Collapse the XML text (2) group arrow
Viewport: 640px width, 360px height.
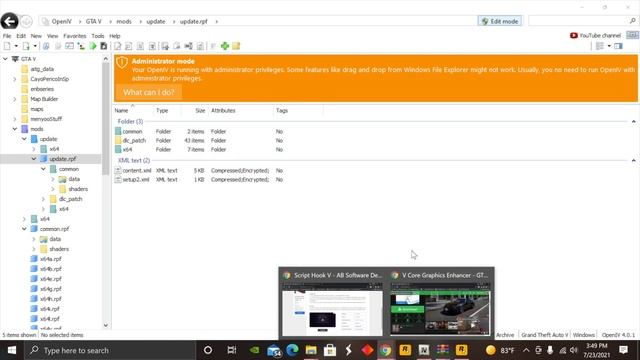633,160
